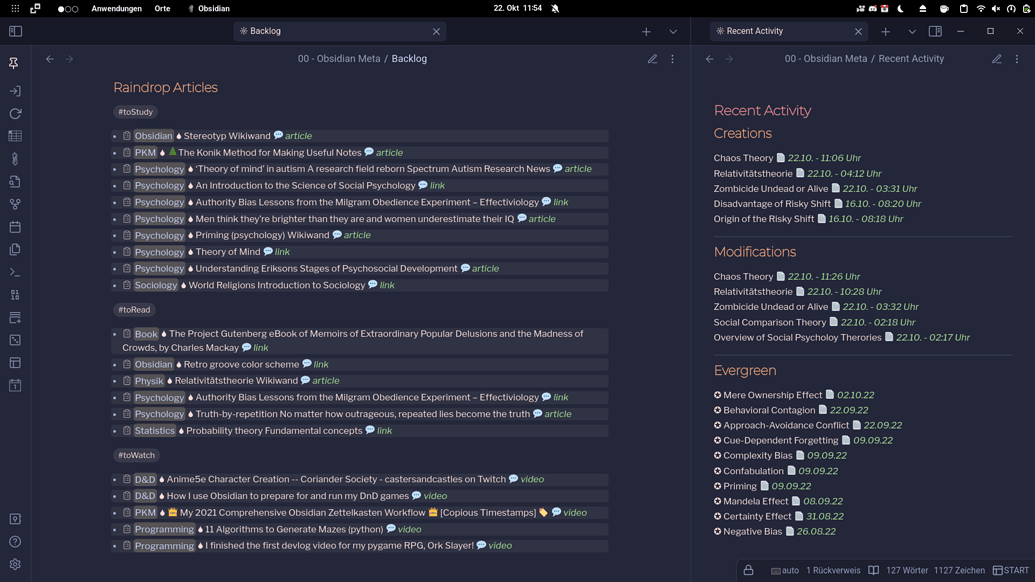
Task: Open the tab list chevron next to Backlog
Action: tap(673, 31)
